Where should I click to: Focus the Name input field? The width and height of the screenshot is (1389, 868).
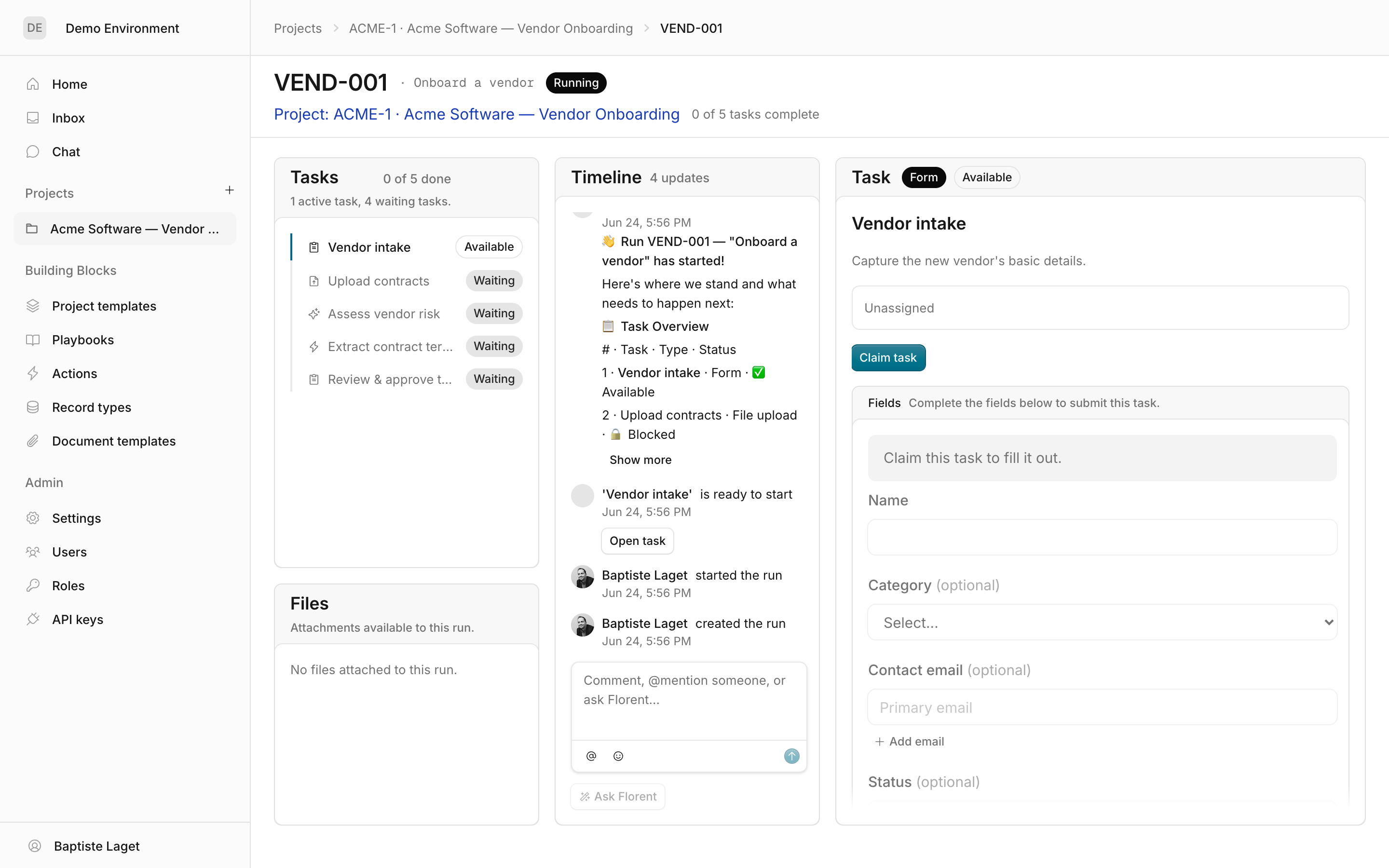point(1102,537)
